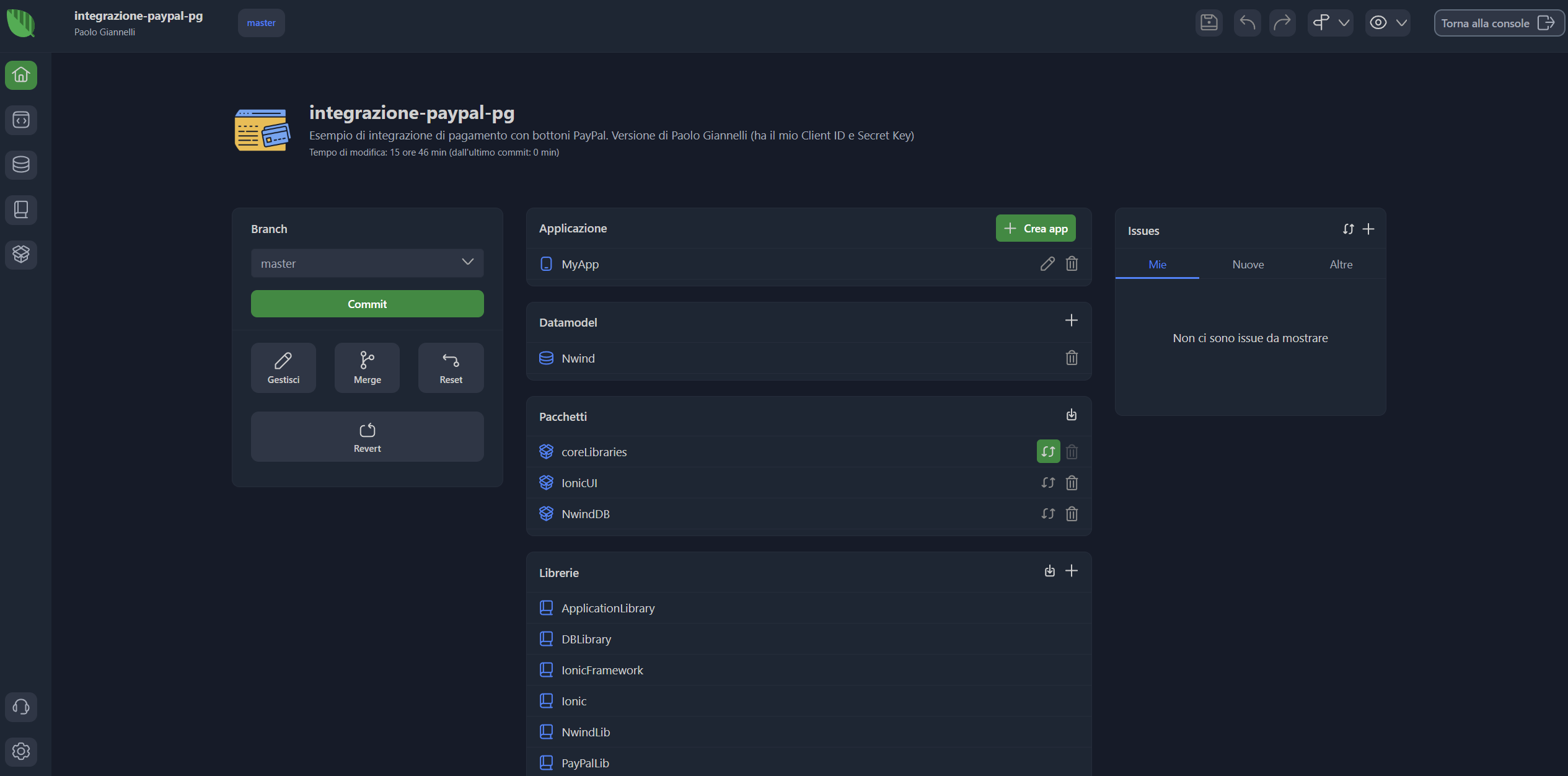Open the code editor sidebar icon
Screen dimensions: 1568x776
tap(21, 120)
